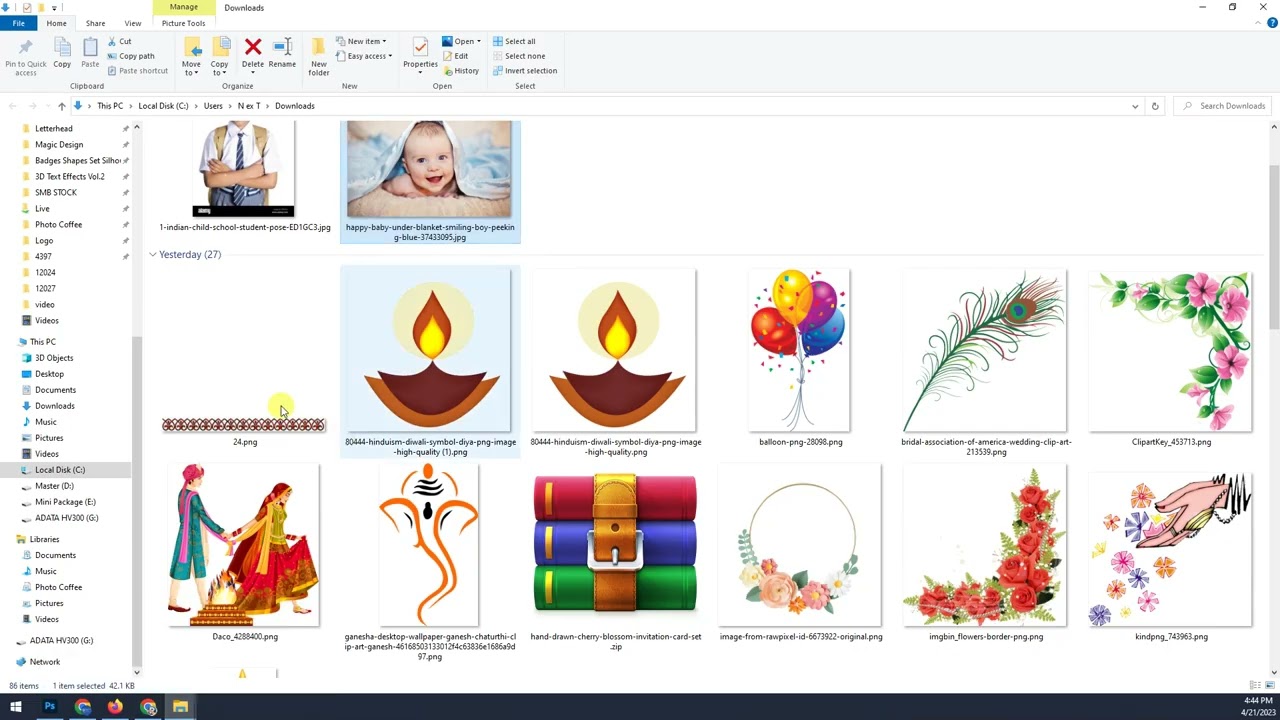Click the File Explorer taskbar icon
1280x720 pixels.
point(180,707)
